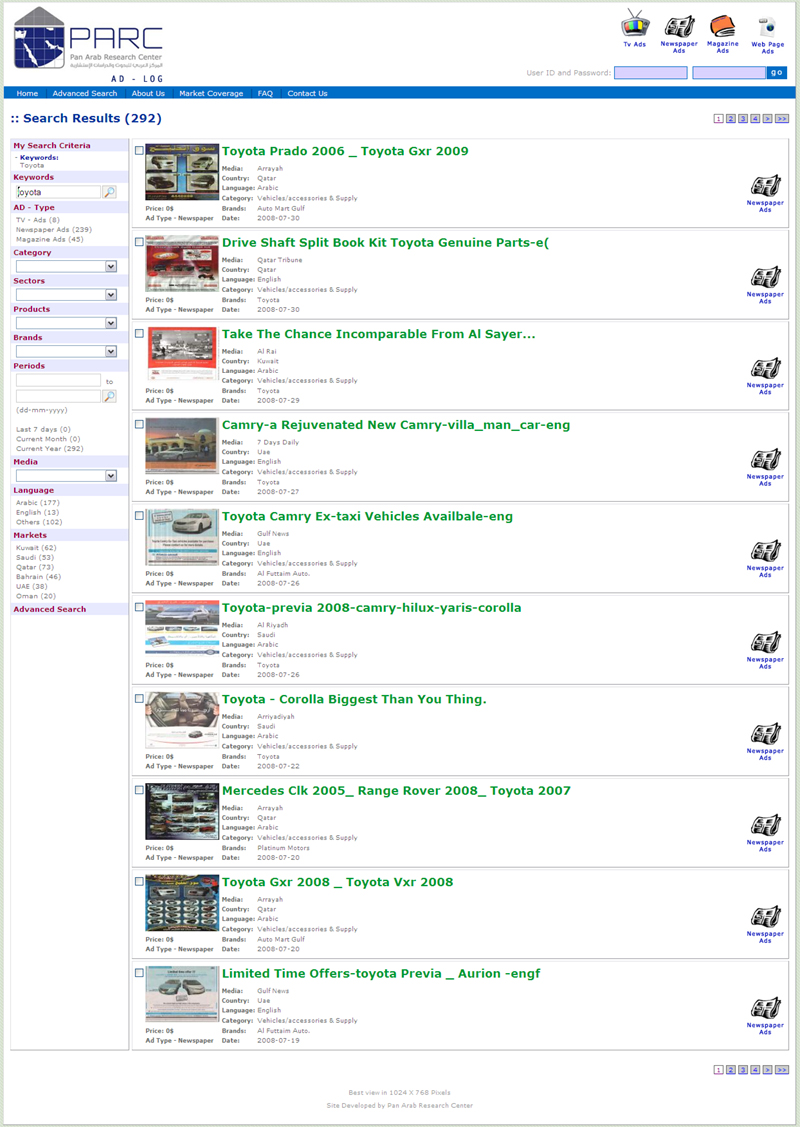Open thumbnail of Limited Time Offers-toyota Previa ad
The height and width of the screenshot is (1127, 800).
182,995
